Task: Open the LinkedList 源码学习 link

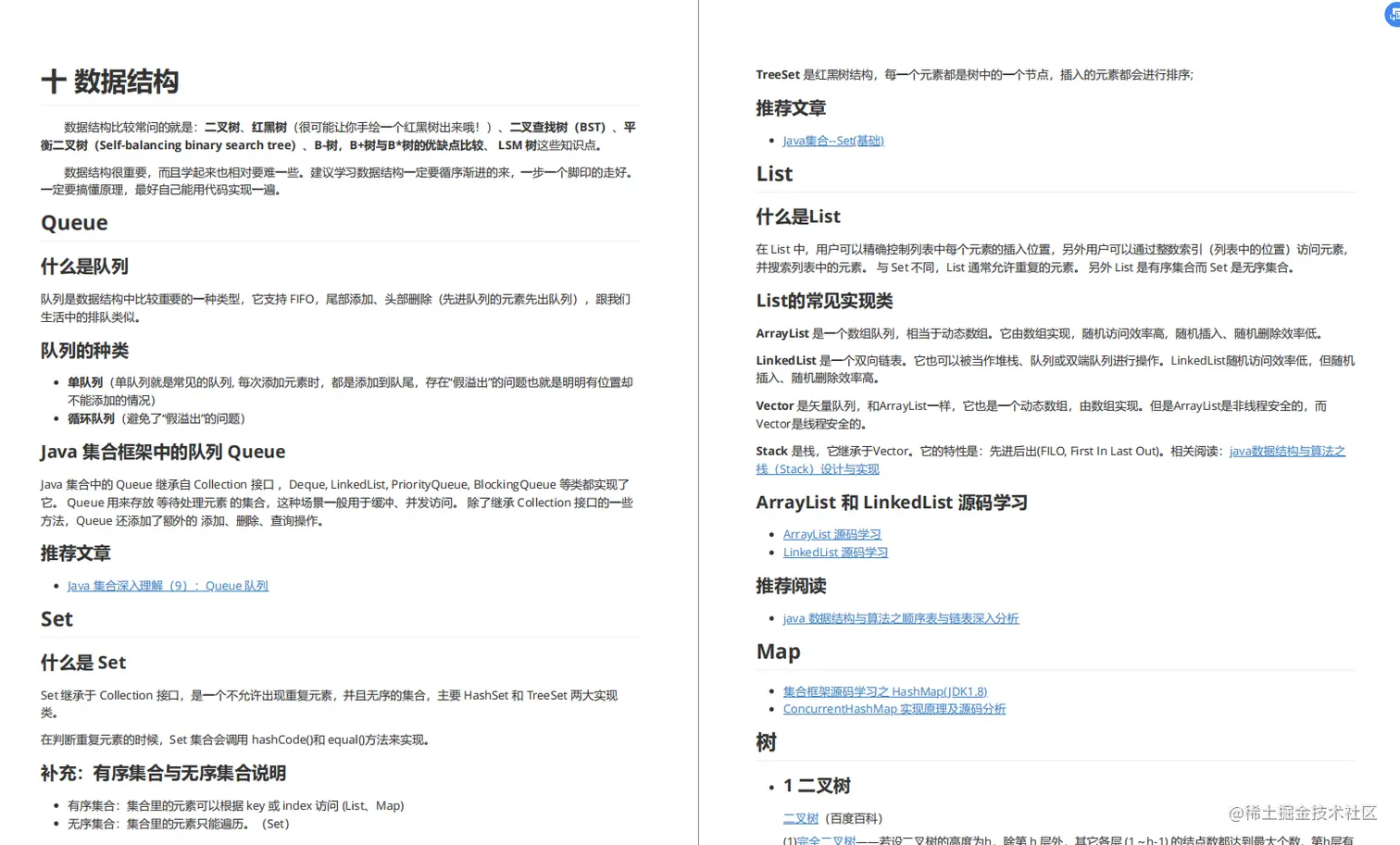Action: click(x=834, y=552)
